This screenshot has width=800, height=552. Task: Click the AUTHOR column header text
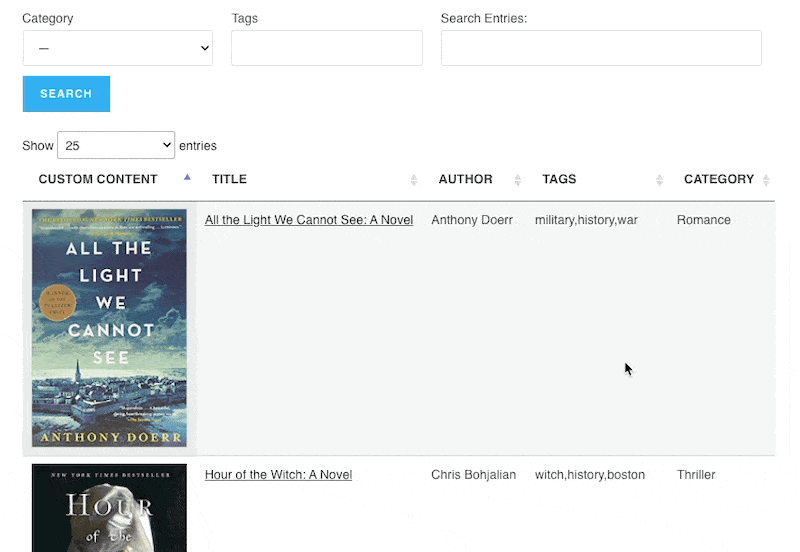pyautogui.click(x=465, y=179)
